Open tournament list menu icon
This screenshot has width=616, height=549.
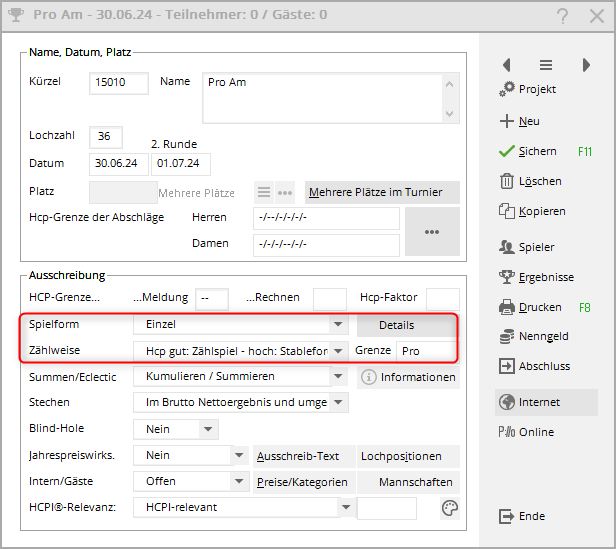click(546, 65)
